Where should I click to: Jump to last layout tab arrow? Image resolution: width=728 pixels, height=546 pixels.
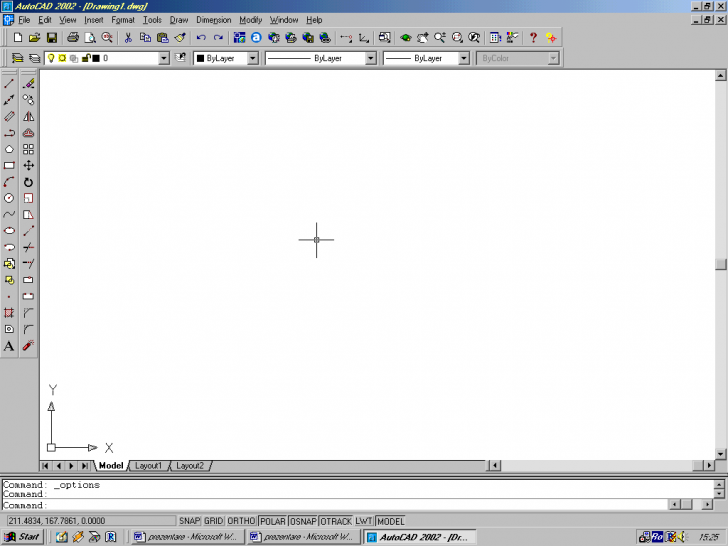(x=85, y=466)
